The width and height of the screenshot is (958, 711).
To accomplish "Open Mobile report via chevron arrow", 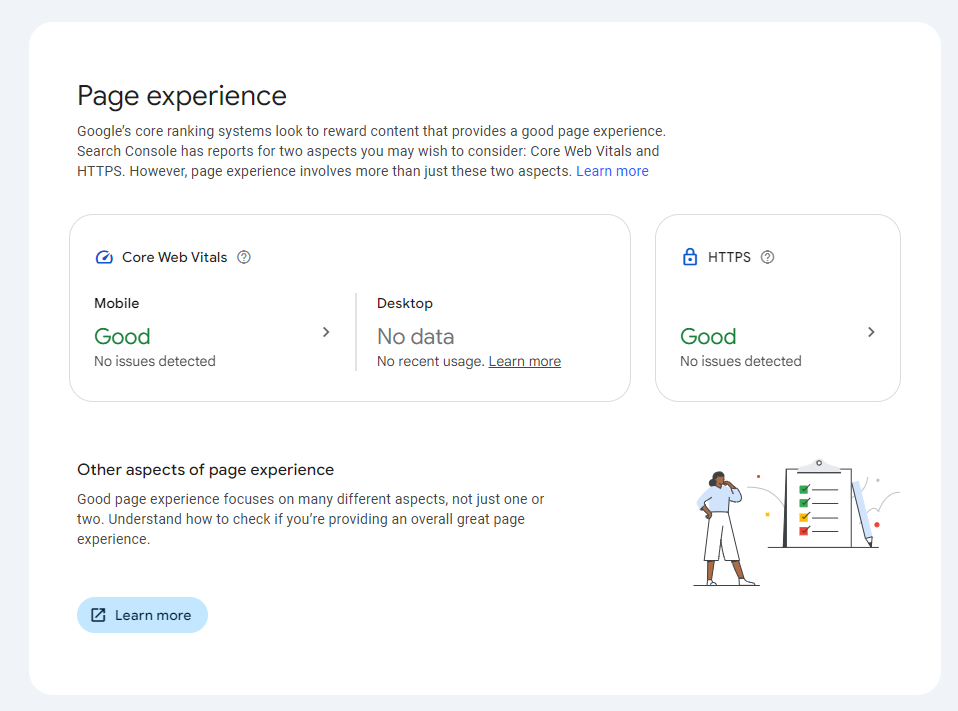I will click(x=326, y=332).
